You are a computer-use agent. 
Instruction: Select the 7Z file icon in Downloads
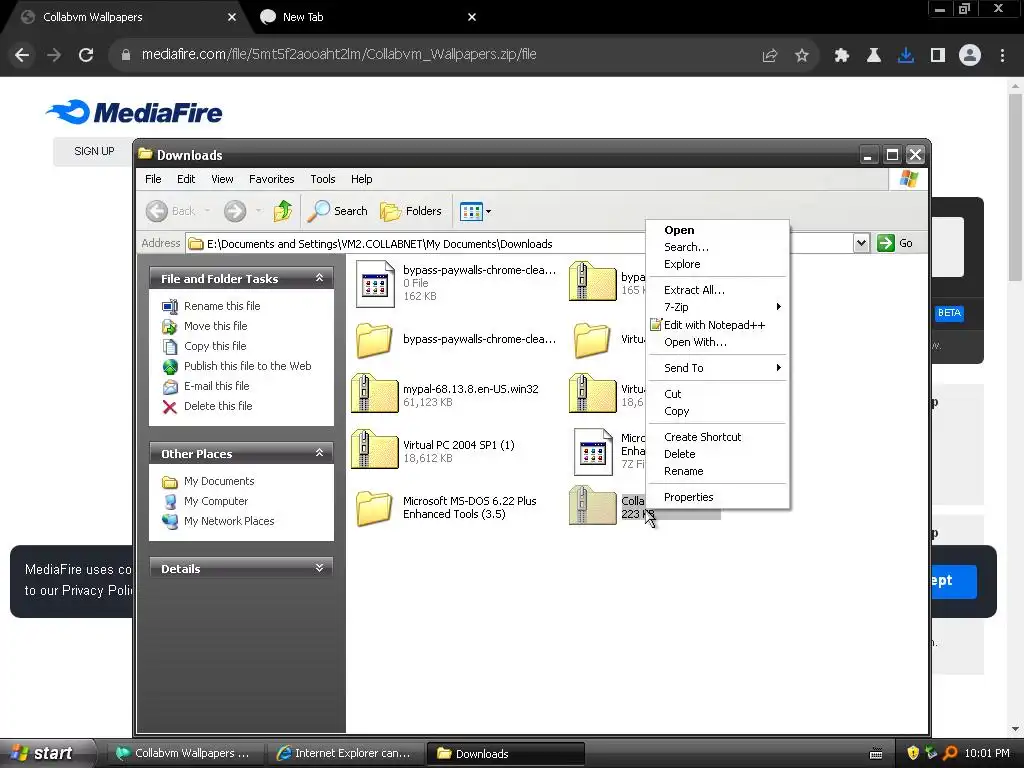(593, 452)
